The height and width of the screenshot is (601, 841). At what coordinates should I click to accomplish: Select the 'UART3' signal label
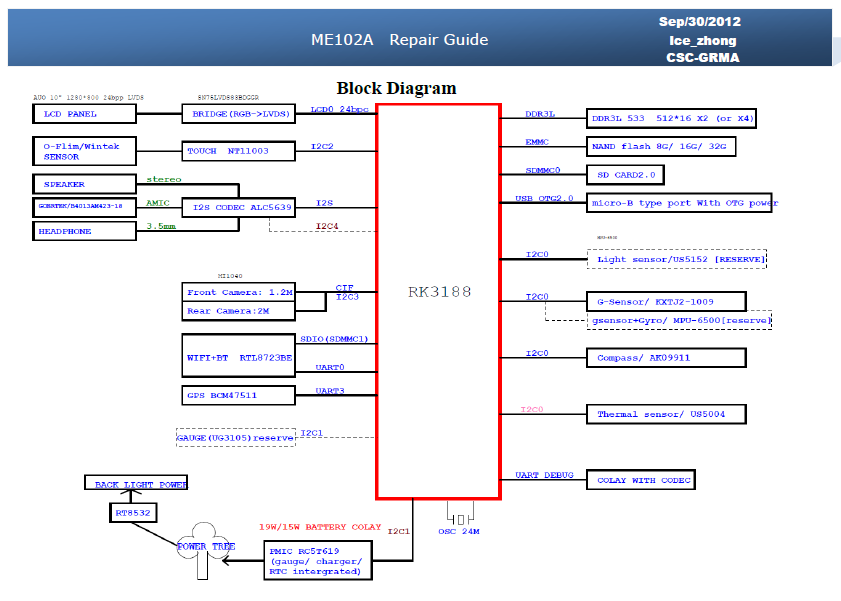tap(330, 391)
